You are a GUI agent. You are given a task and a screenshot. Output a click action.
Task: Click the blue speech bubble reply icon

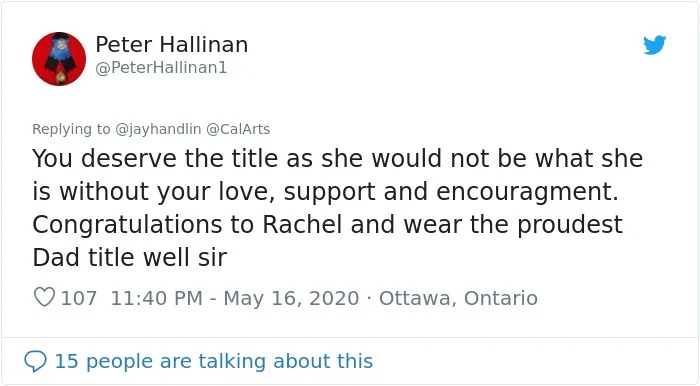pos(35,361)
